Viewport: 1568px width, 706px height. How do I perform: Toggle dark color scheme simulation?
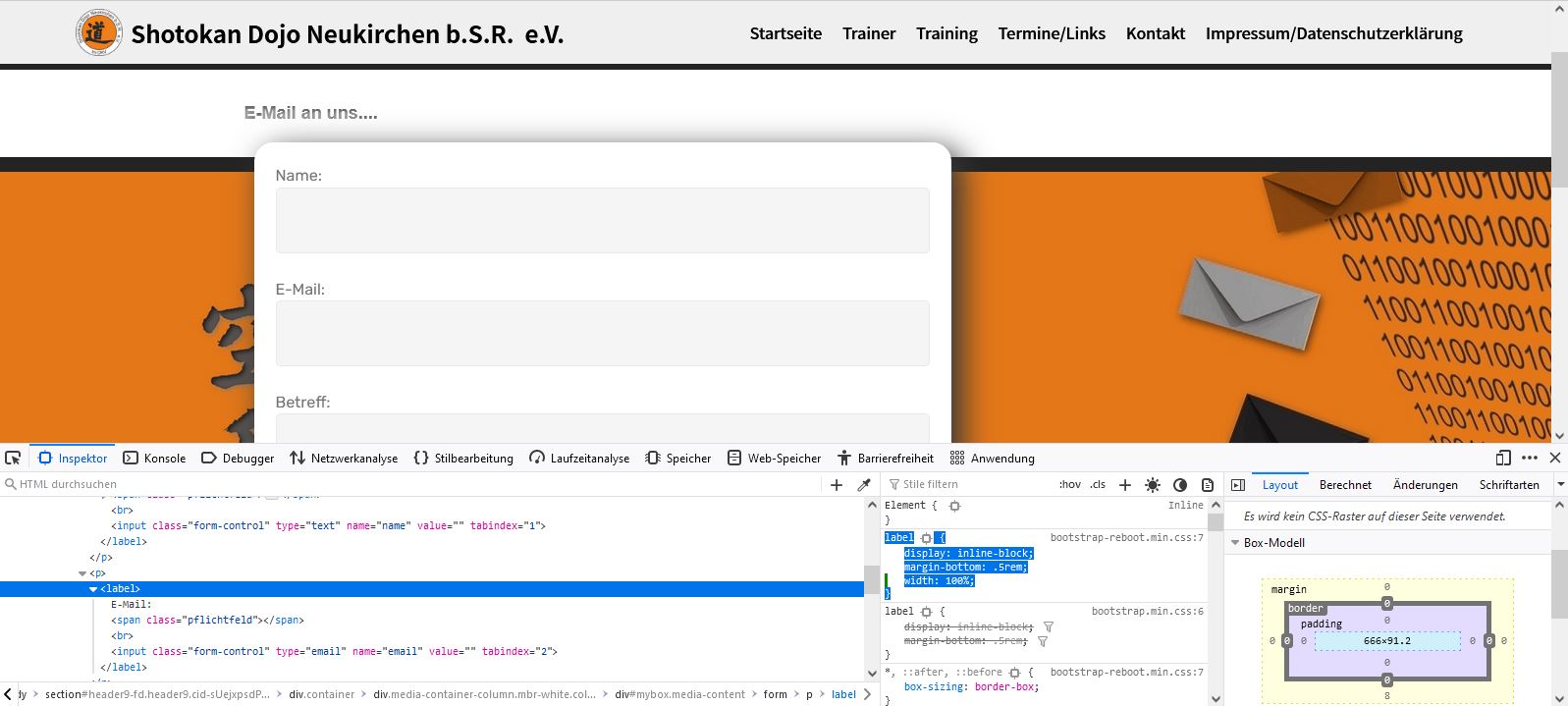(x=1180, y=484)
